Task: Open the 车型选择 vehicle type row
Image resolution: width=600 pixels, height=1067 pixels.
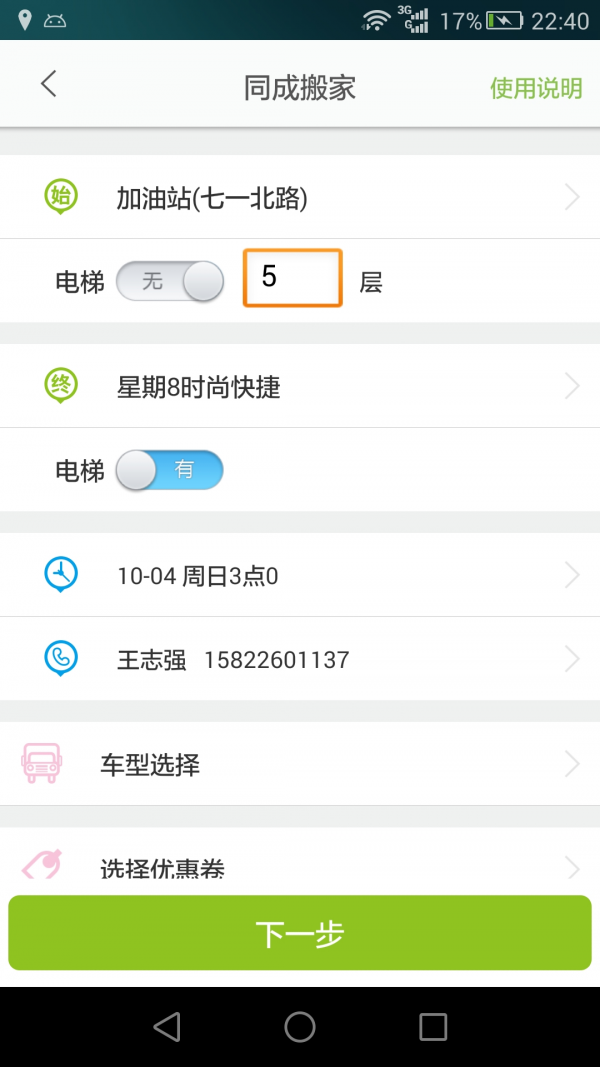Action: (x=300, y=765)
